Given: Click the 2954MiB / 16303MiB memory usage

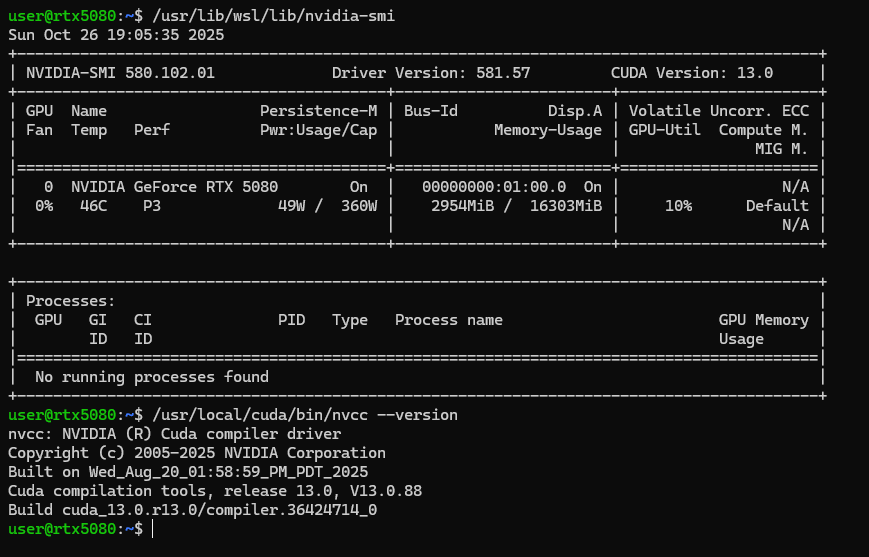Looking at the screenshot, I should [516, 206].
